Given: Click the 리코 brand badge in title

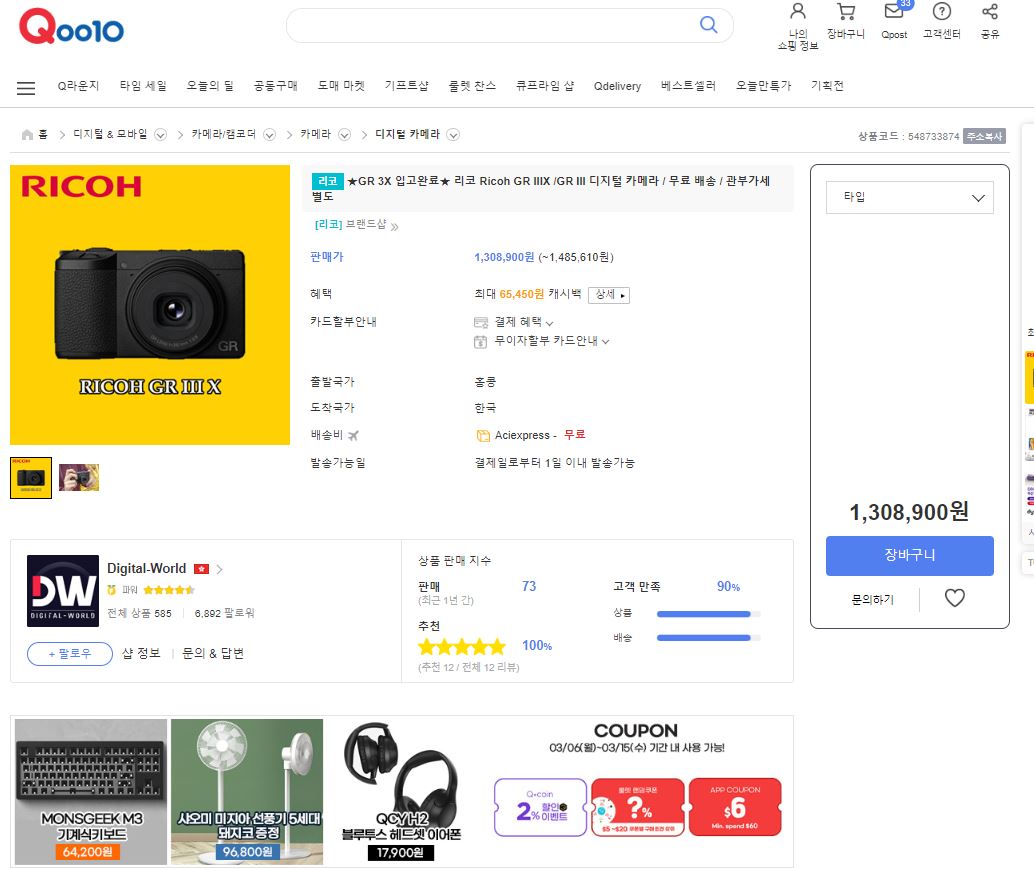Looking at the screenshot, I should (328, 181).
